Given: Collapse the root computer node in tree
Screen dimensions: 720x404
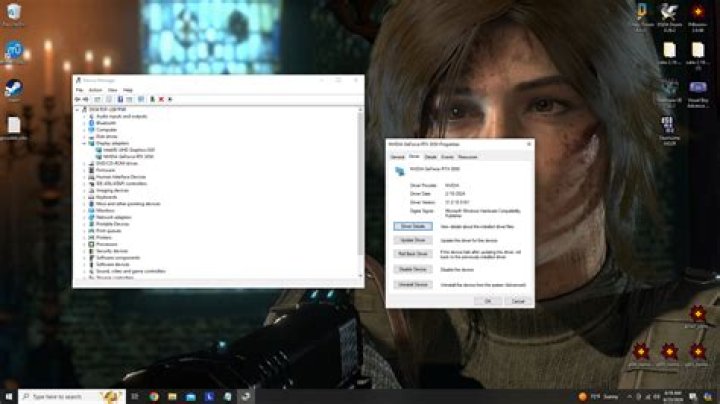Looking at the screenshot, I should tap(78, 109).
